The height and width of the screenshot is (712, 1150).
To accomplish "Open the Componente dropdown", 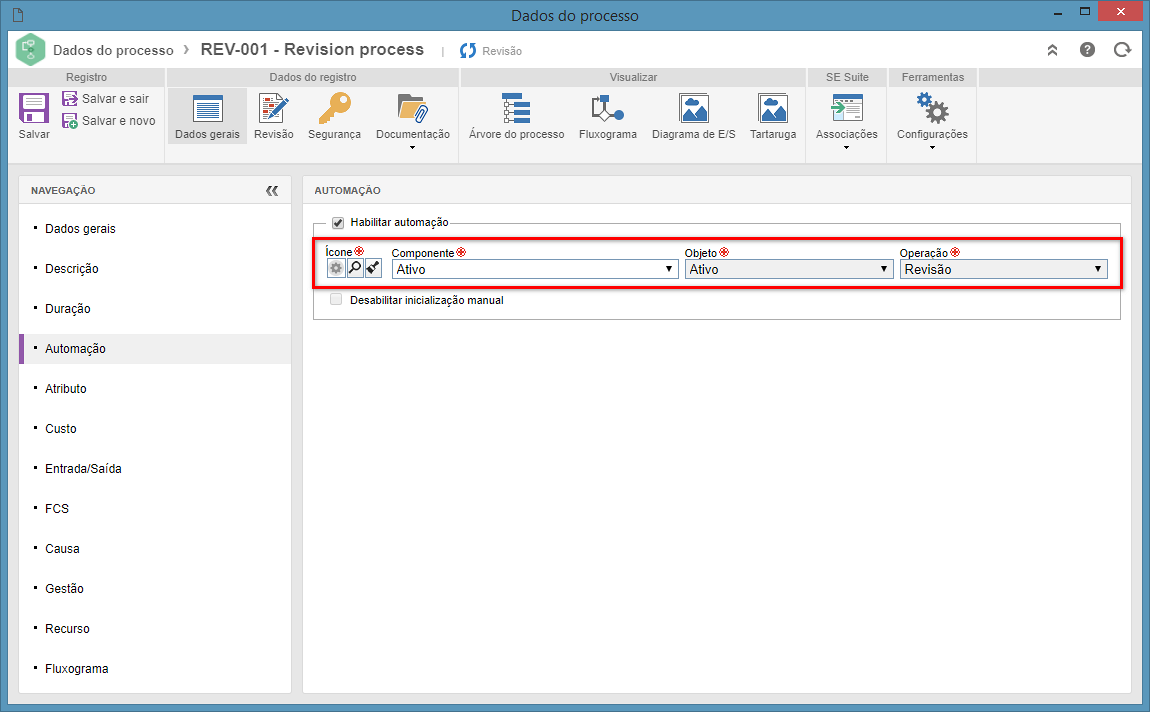I will coord(535,269).
